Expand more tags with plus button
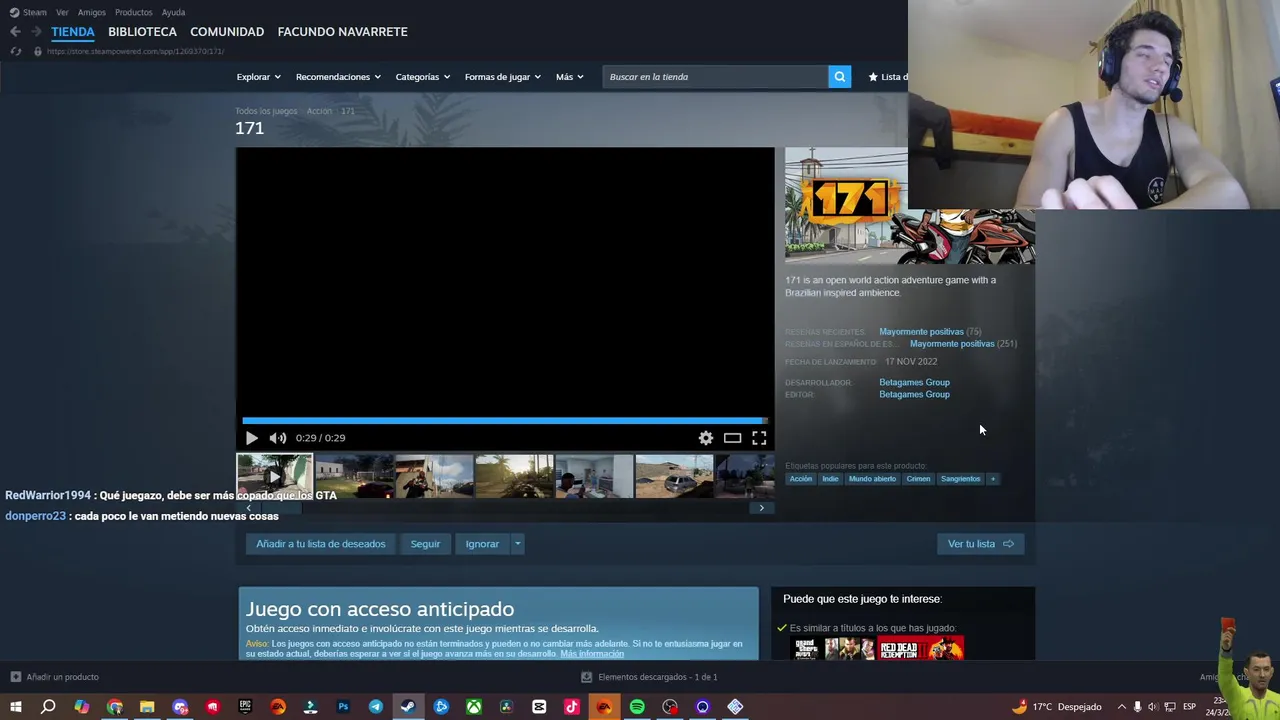1280x720 pixels. click(993, 479)
